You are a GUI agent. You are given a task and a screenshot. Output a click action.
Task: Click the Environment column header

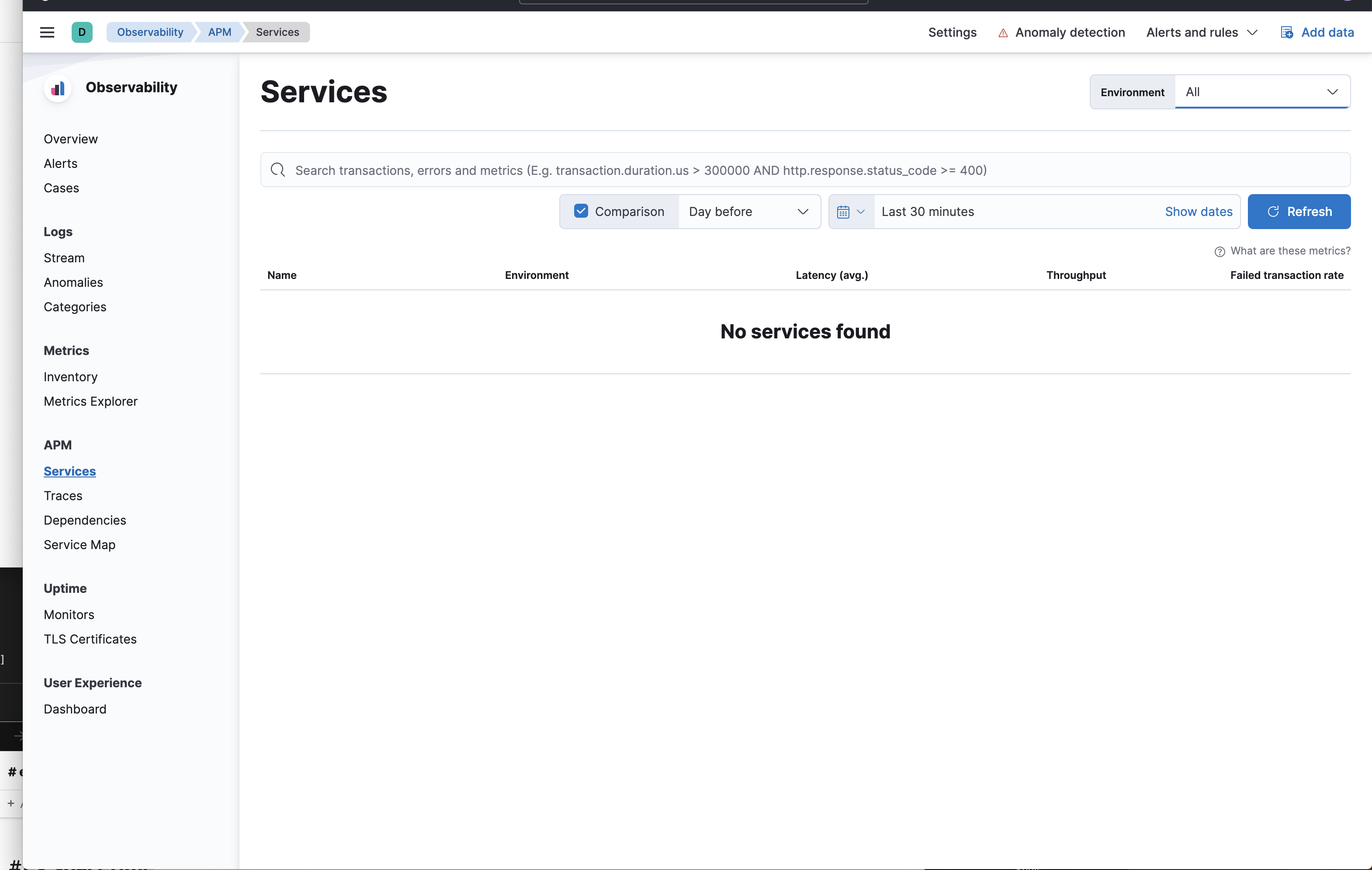tap(537, 275)
